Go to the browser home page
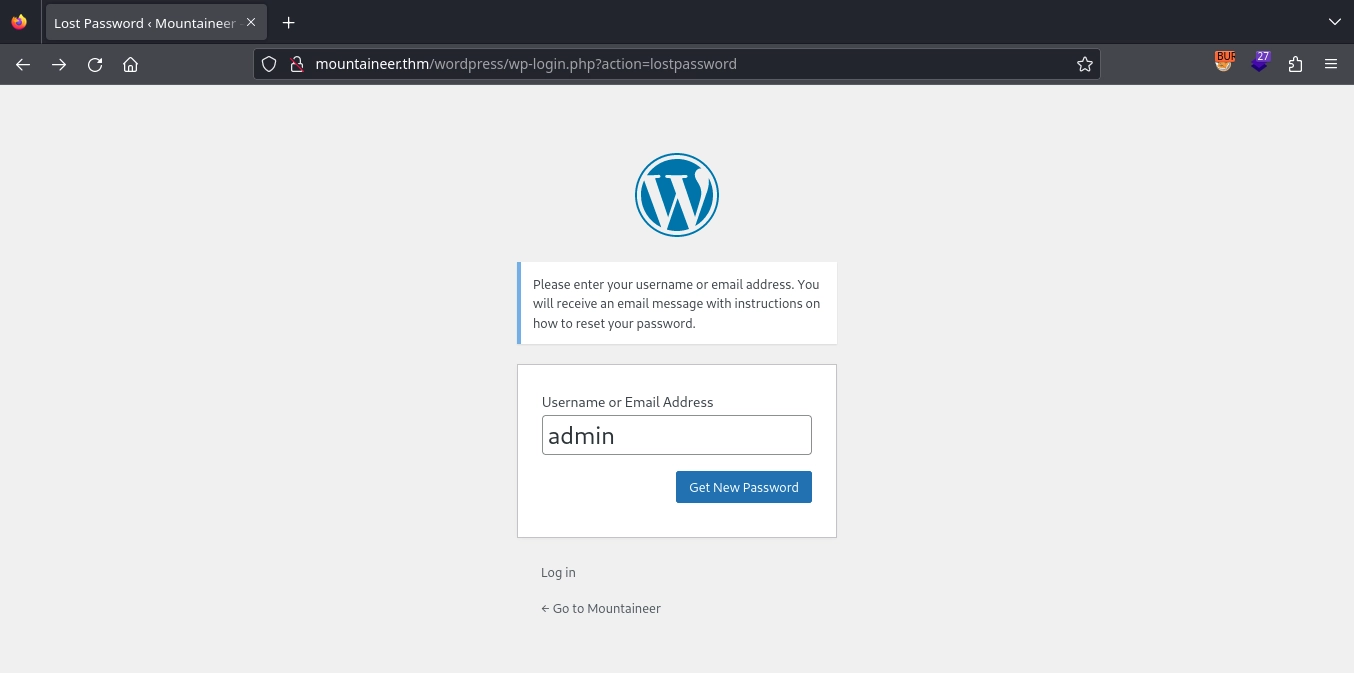Viewport: 1354px width, 673px height. point(130,64)
